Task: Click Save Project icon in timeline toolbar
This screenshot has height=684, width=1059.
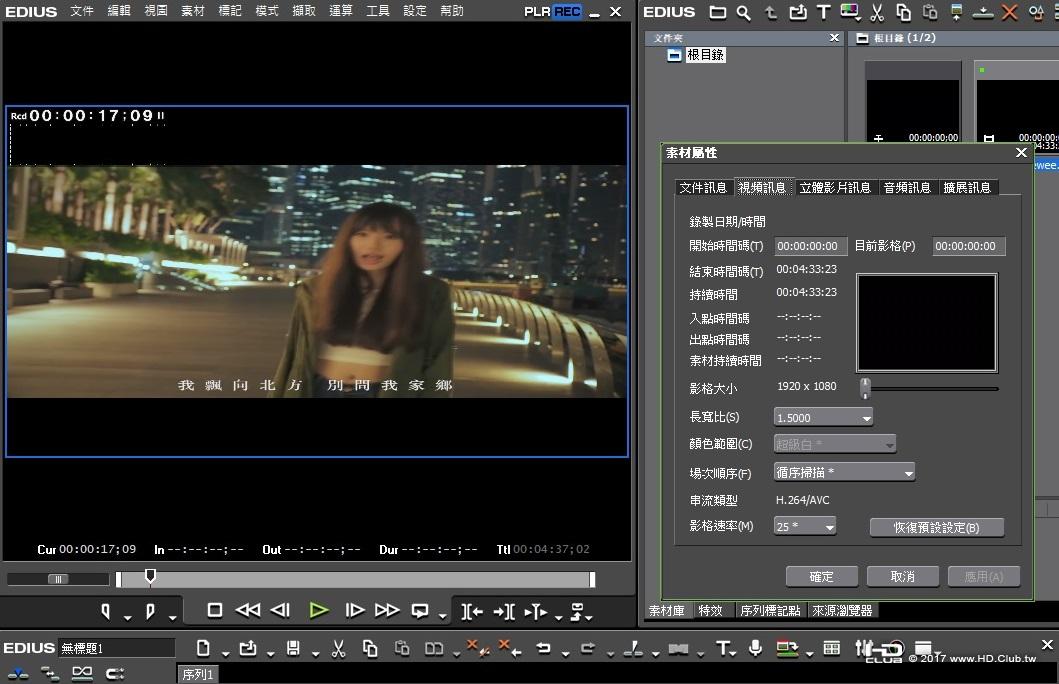Action: click(x=293, y=648)
